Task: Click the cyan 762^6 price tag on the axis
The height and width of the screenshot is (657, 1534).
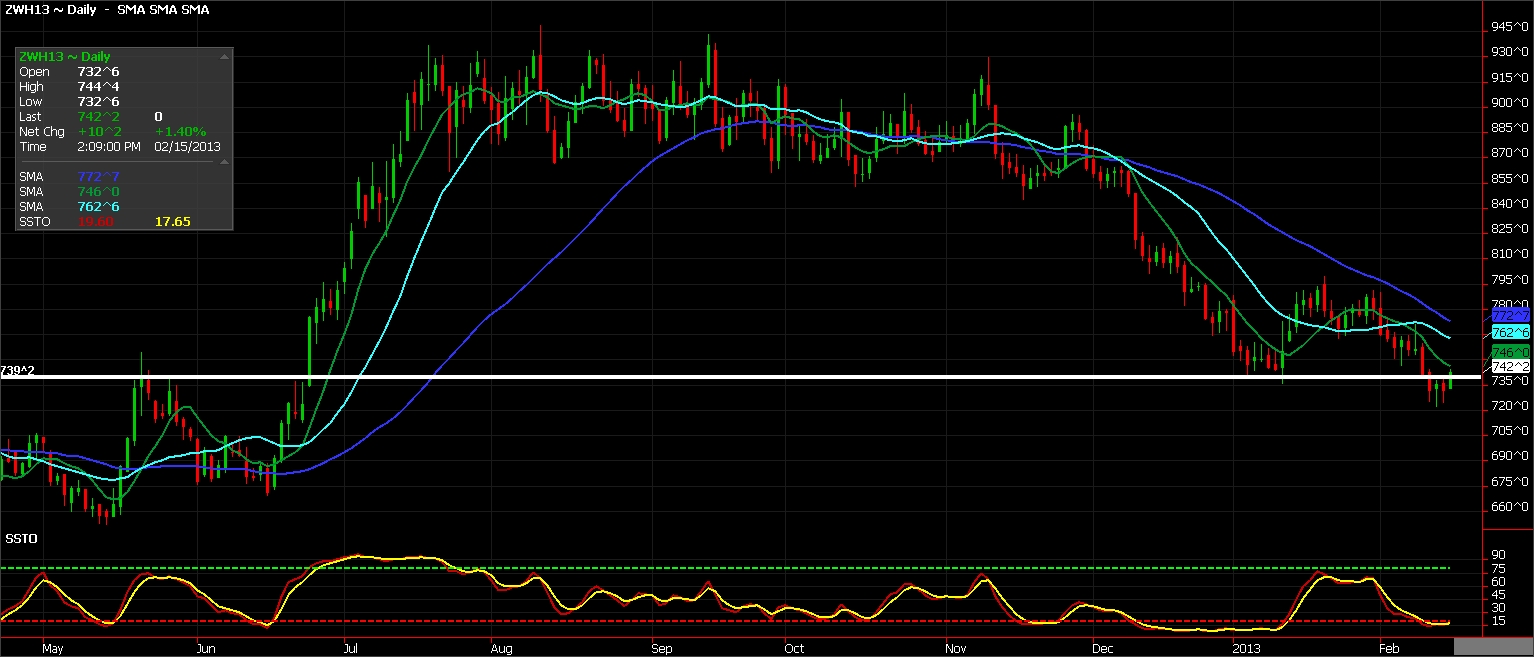Action: point(1510,331)
